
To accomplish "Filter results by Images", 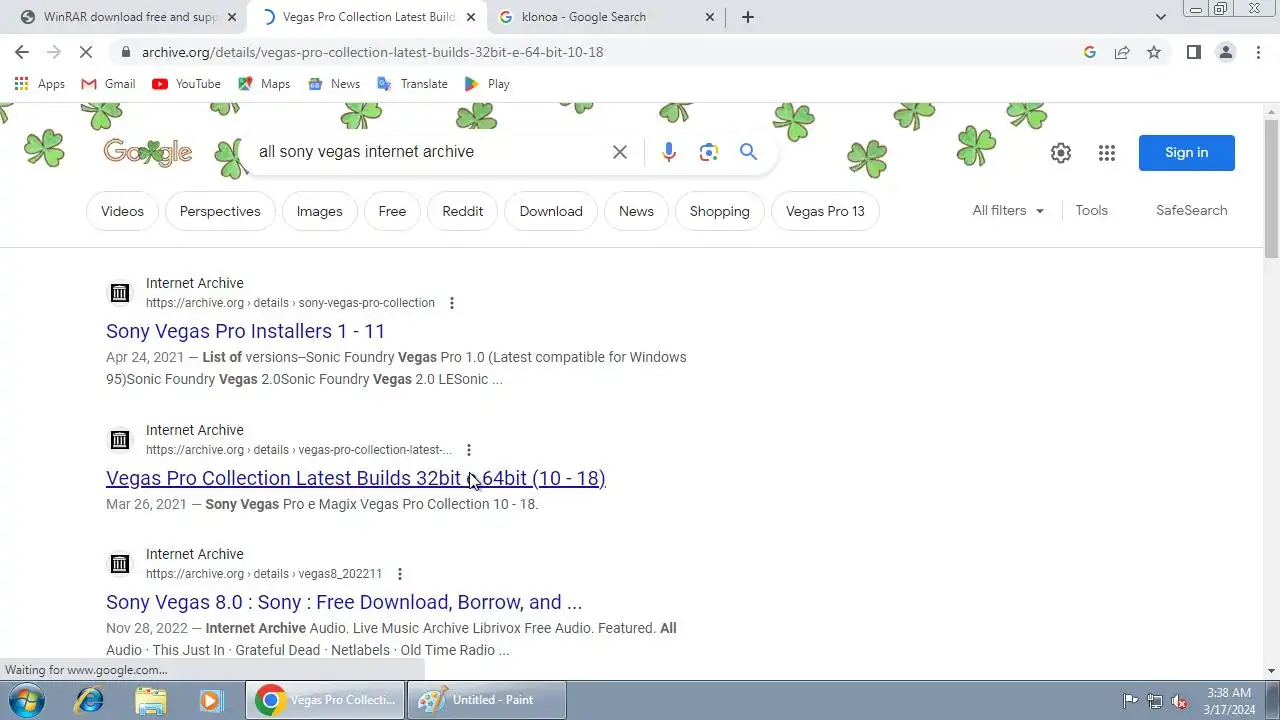I will point(320,211).
